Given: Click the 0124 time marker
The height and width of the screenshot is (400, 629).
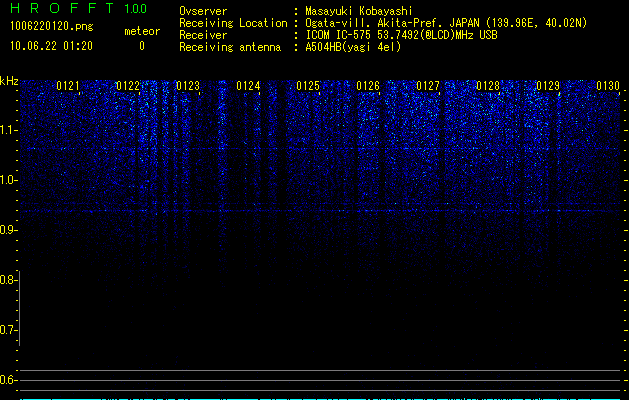Looking at the screenshot, I should [x=248, y=86].
